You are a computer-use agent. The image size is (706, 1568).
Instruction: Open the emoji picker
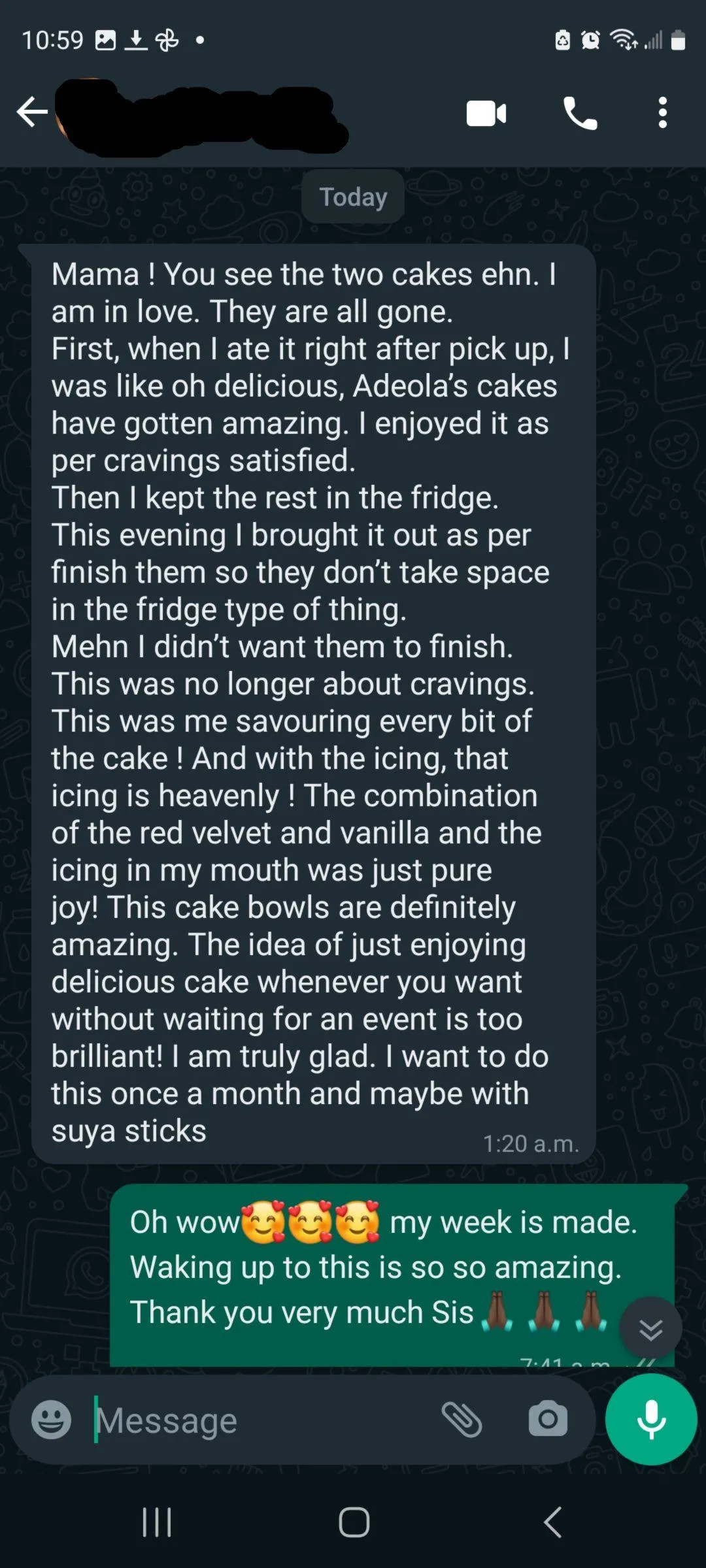(x=51, y=1419)
